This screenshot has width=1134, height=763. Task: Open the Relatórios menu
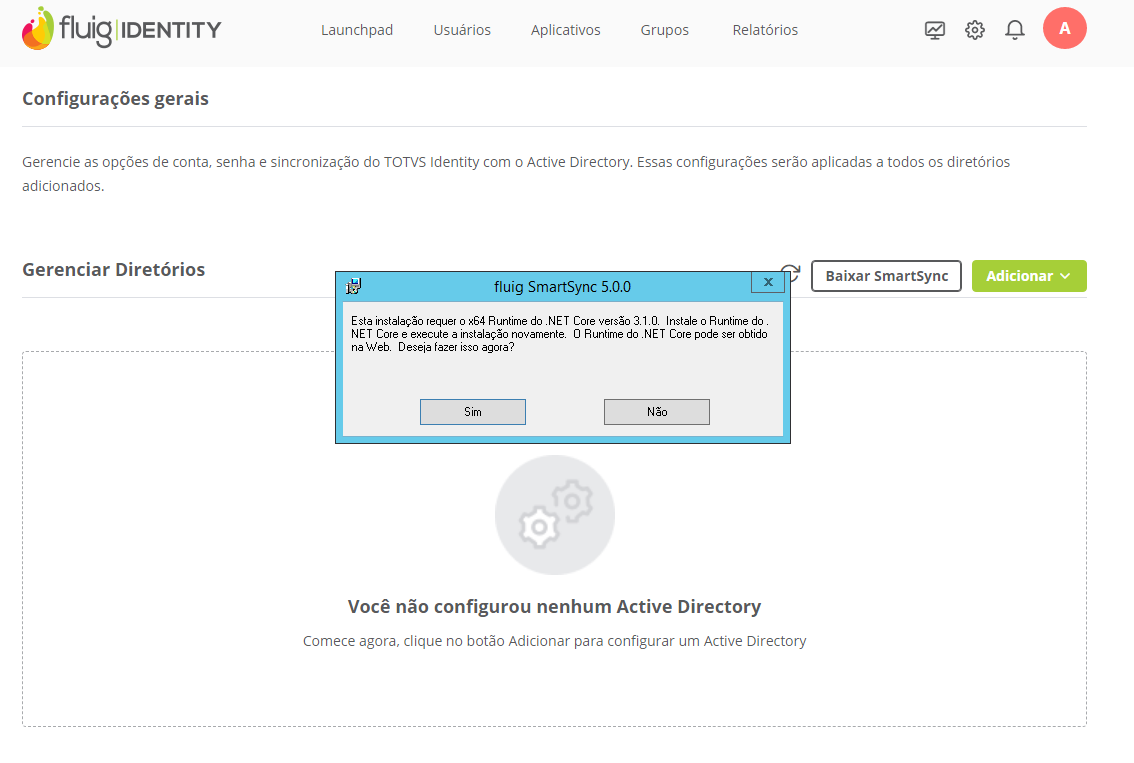coord(765,30)
